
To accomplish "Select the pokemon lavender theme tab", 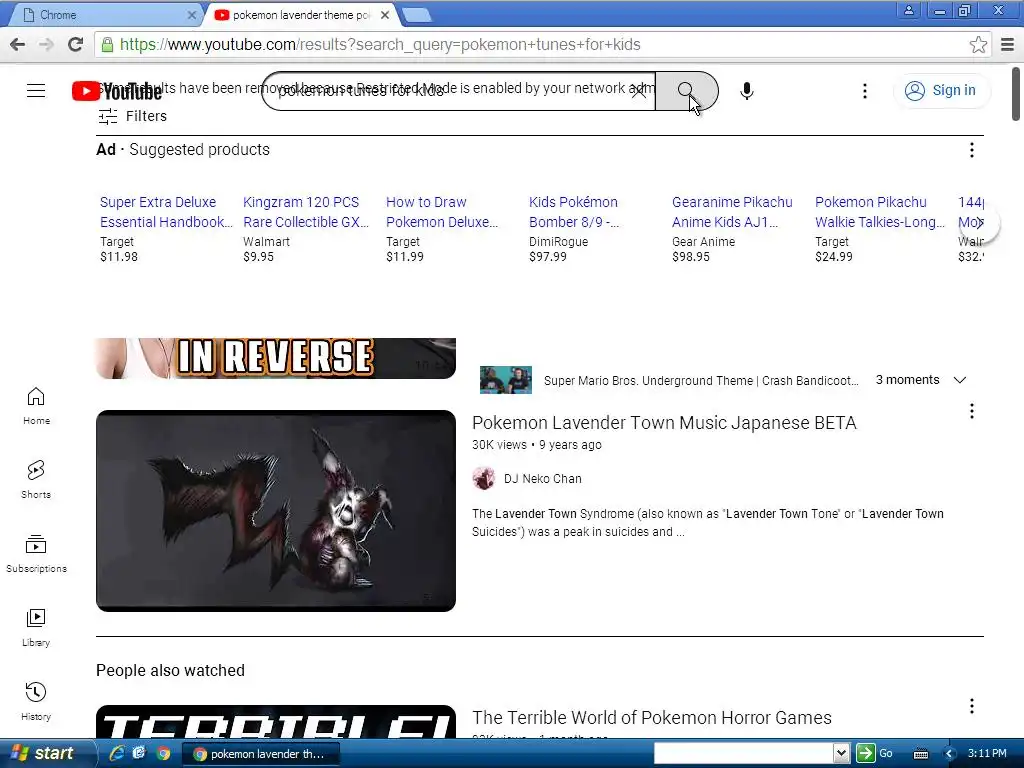I will 300,14.
